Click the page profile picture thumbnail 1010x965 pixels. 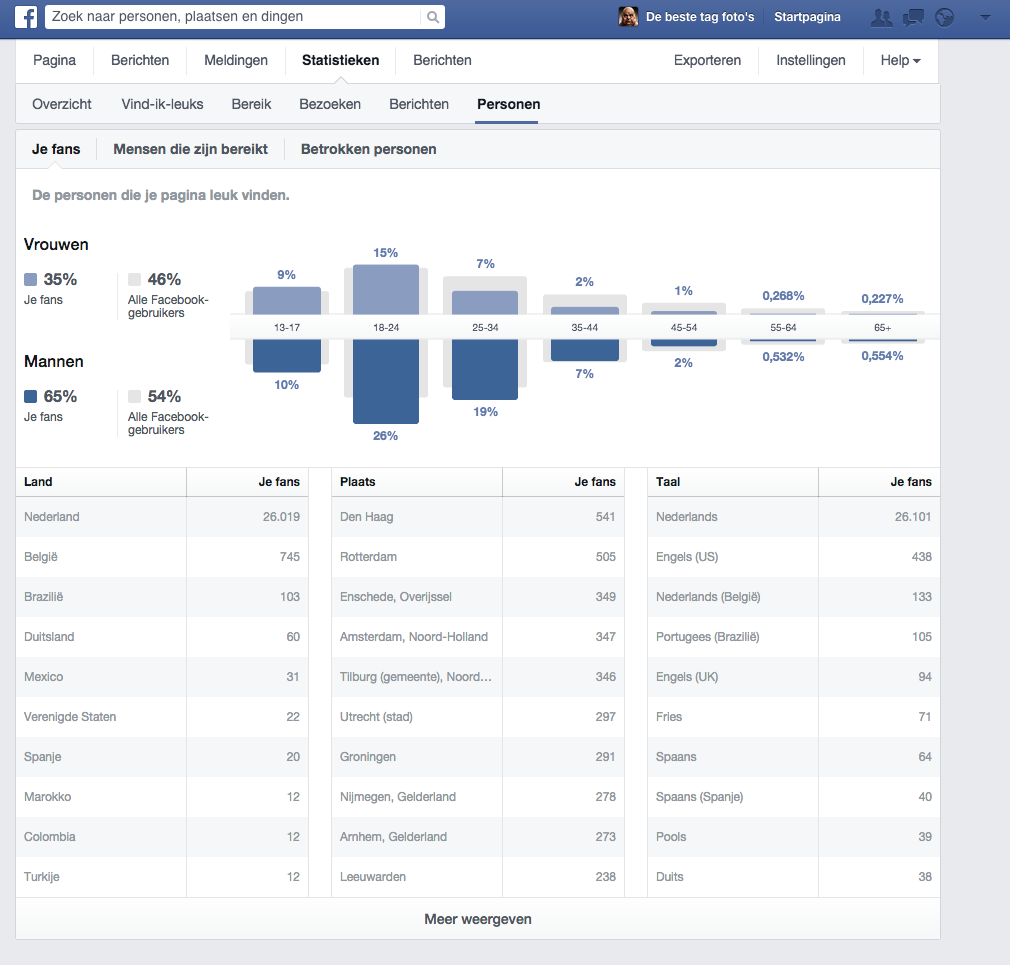[628, 17]
